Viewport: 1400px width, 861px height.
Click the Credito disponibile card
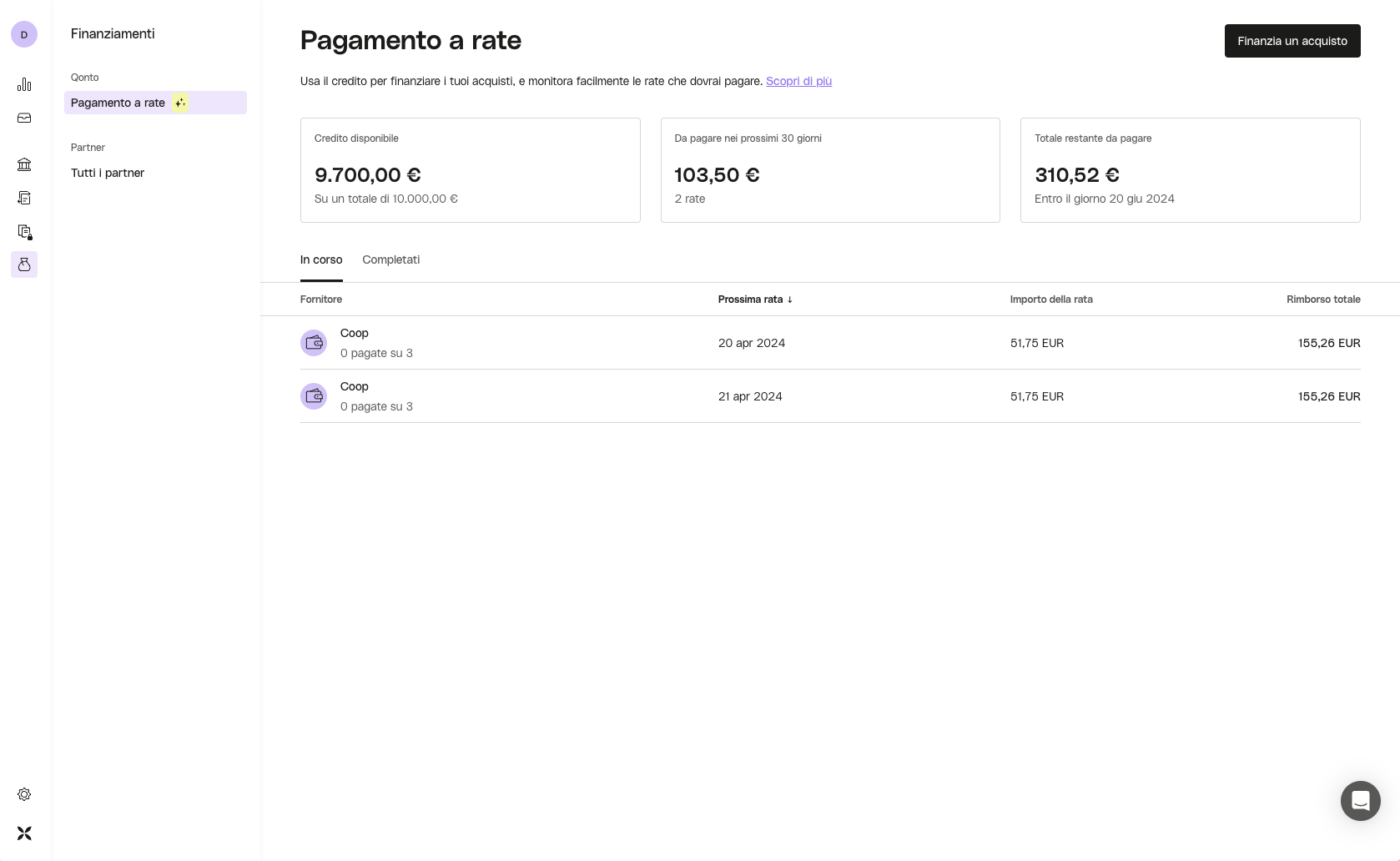pyautogui.click(x=470, y=170)
